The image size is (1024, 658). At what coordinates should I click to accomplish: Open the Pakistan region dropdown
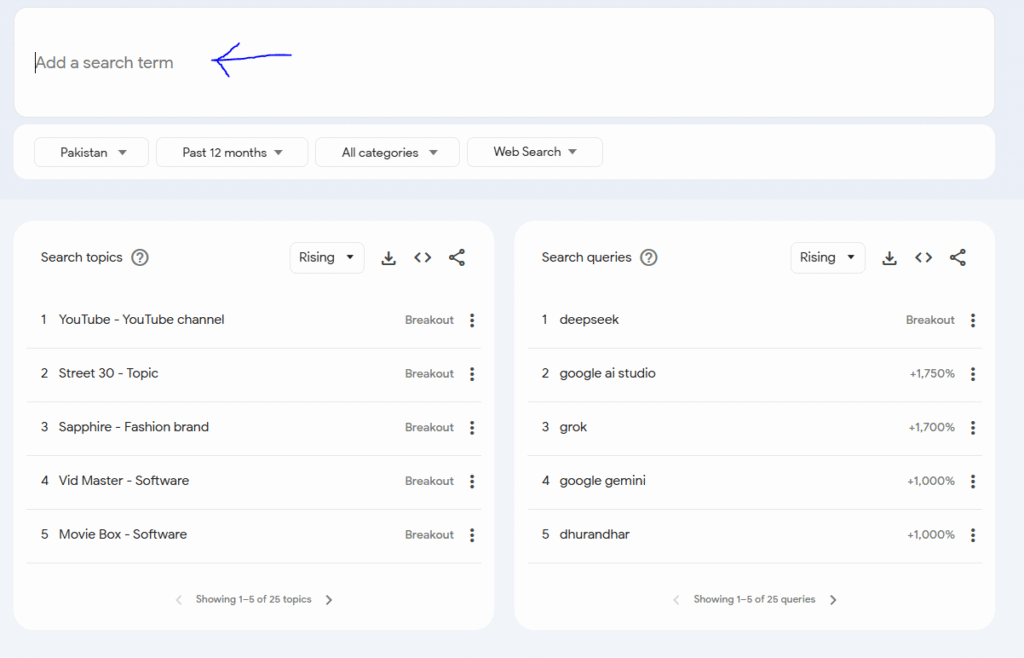point(92,152)
